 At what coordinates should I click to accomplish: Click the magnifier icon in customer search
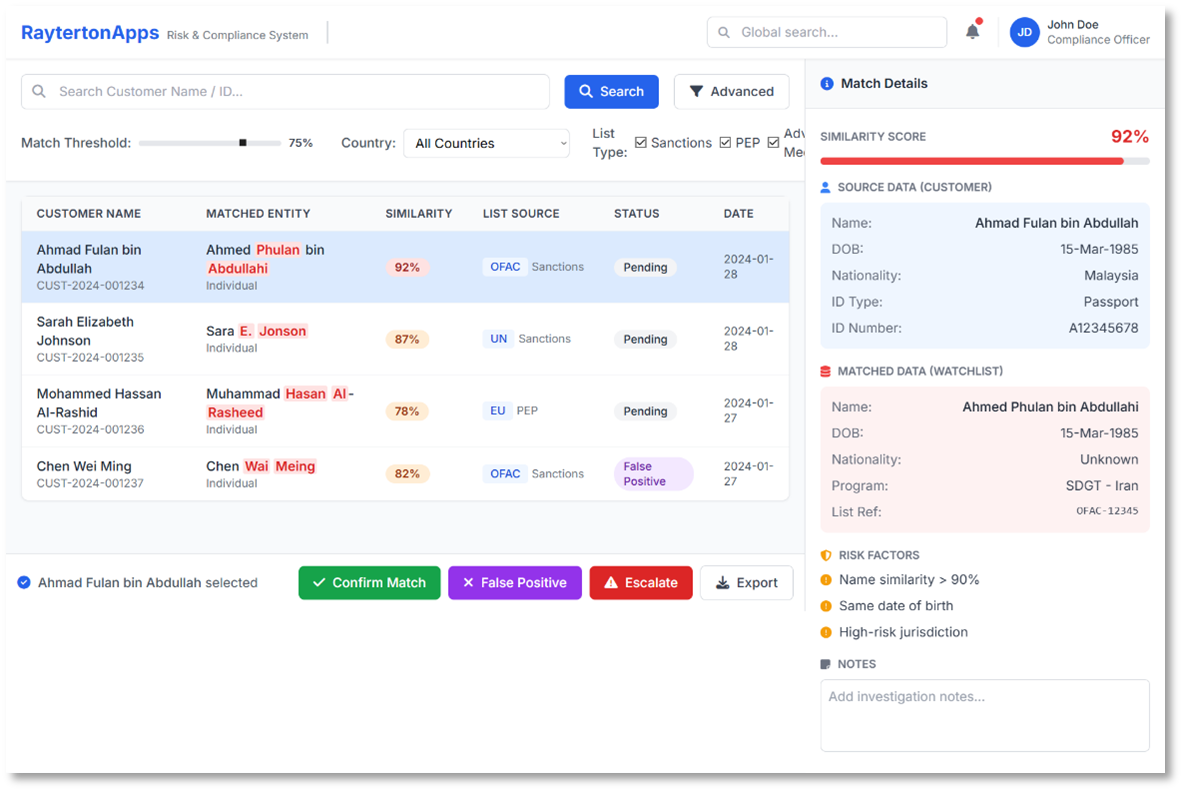(39, 91)
